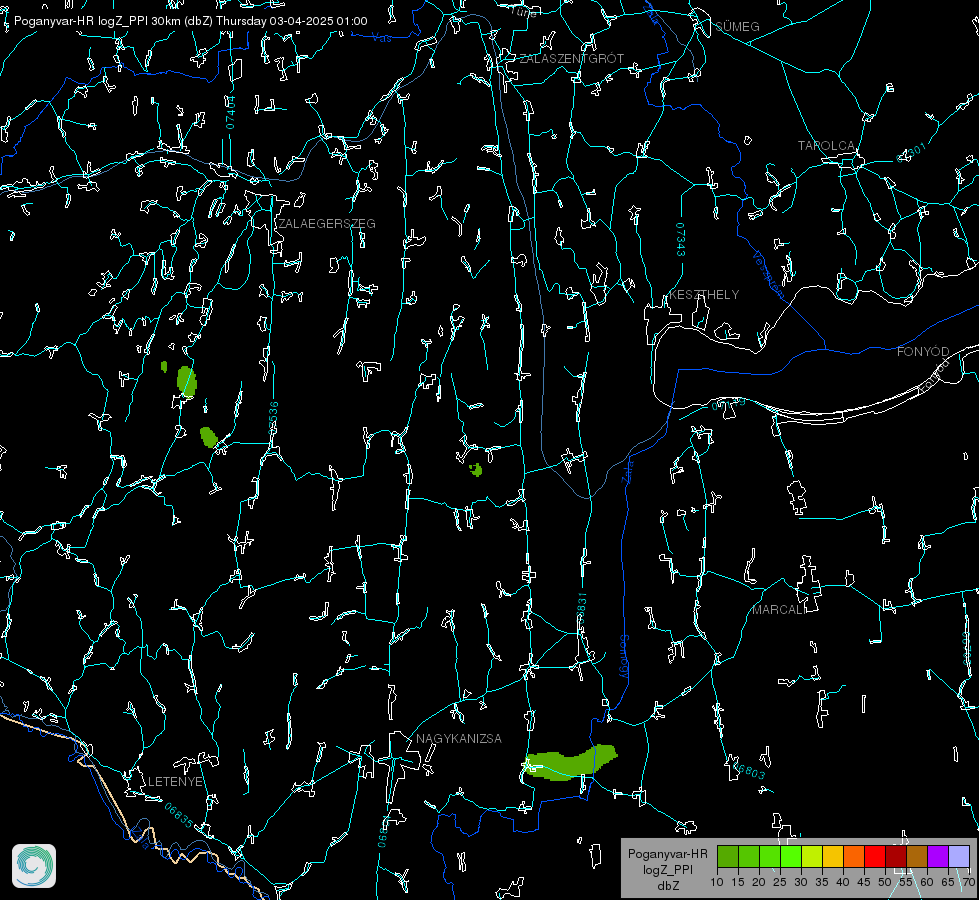Click the Poganyvar-HR logZ_PPI title text
This screenshot has height=900, width=979.
tap(190, 21)
